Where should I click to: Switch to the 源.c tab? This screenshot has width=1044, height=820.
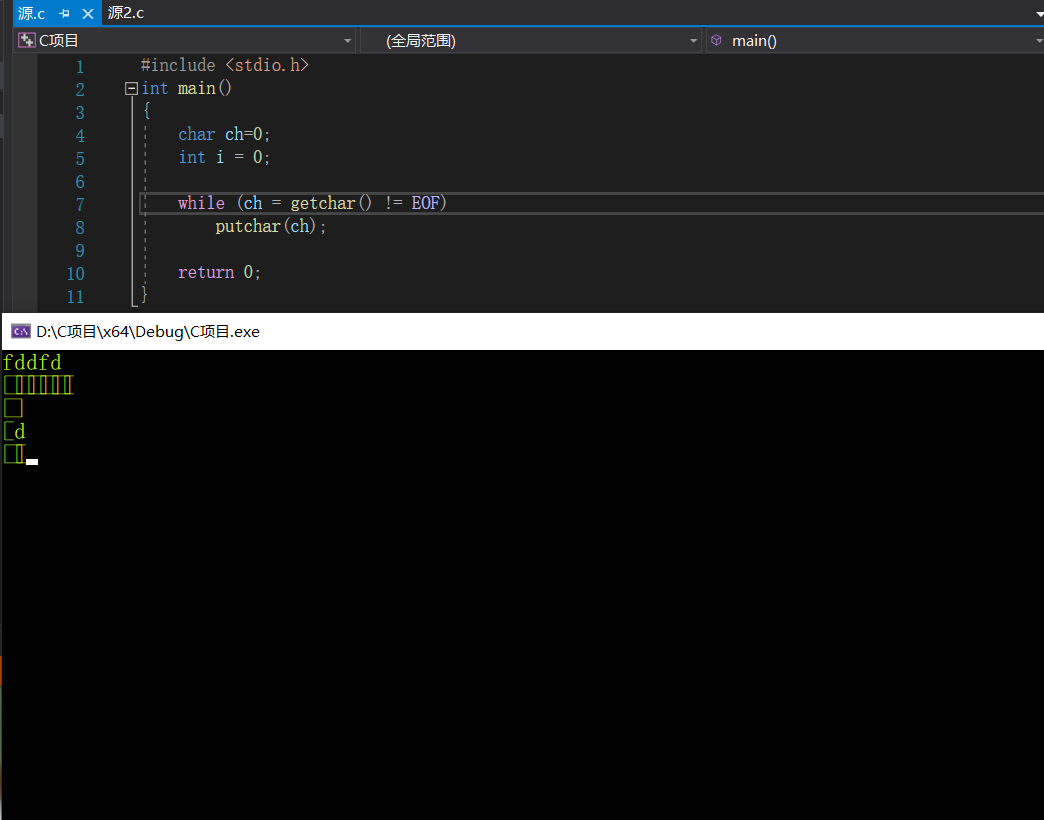(x=32, y=14)
